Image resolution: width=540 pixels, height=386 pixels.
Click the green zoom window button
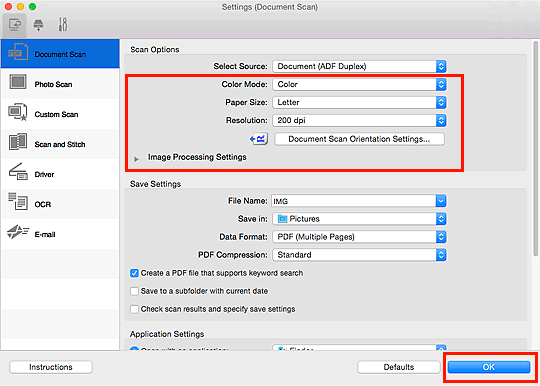coord(32,7)
